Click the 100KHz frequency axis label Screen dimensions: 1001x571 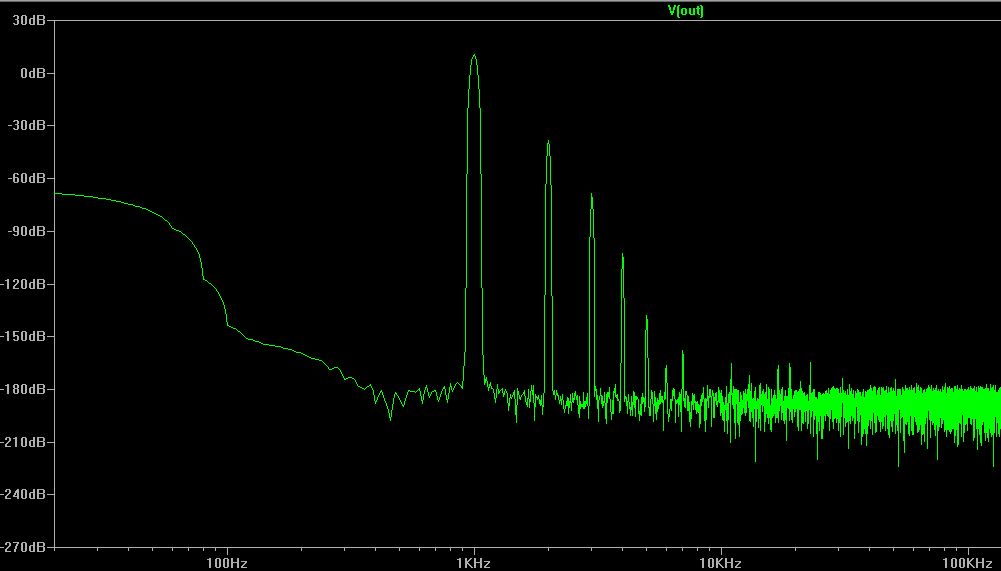point(968,563)
